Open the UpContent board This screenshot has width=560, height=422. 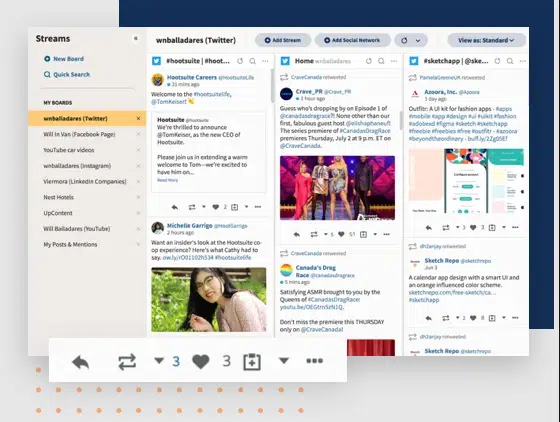point(58,213)
